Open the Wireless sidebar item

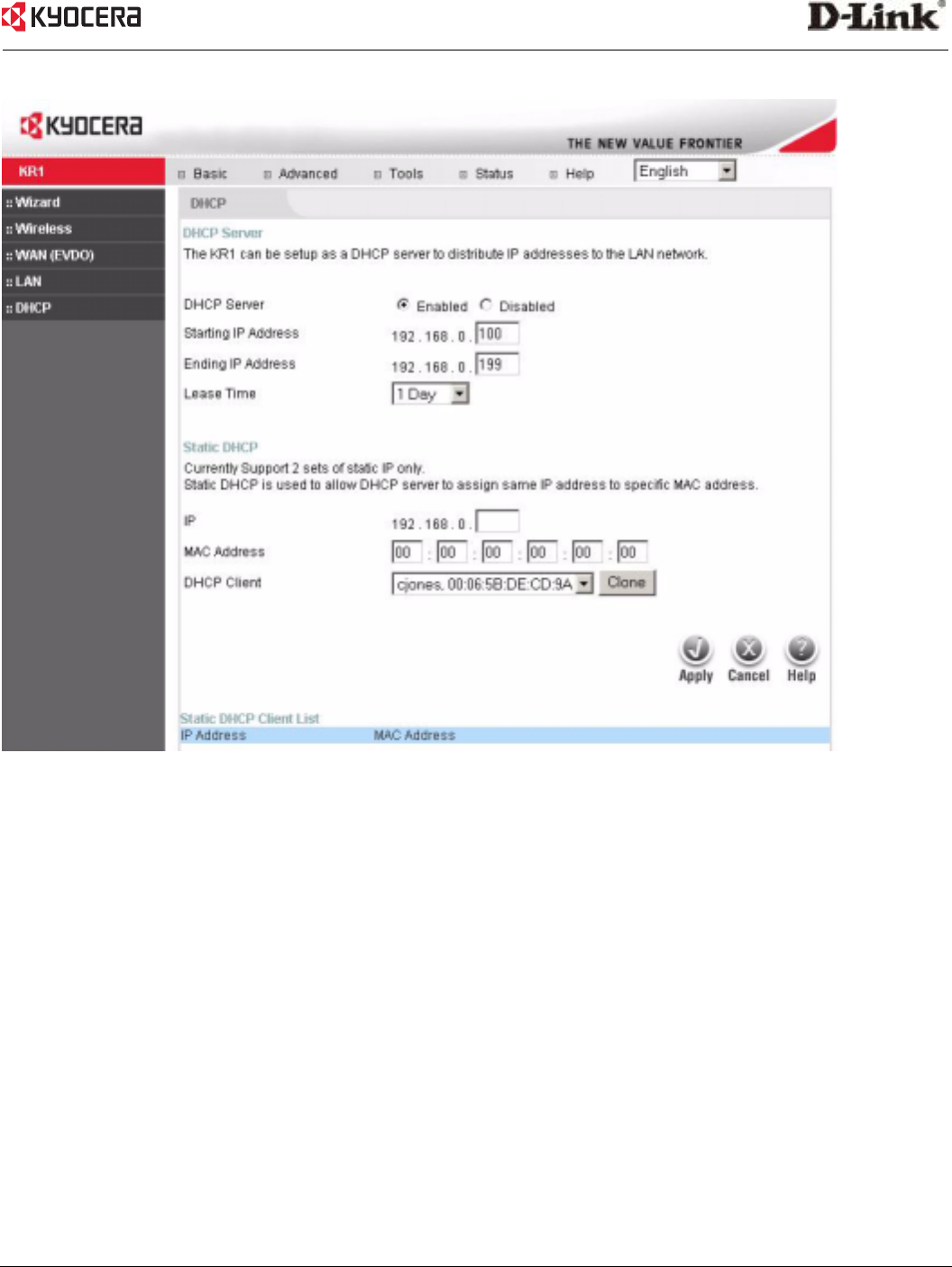click(83, 228)
